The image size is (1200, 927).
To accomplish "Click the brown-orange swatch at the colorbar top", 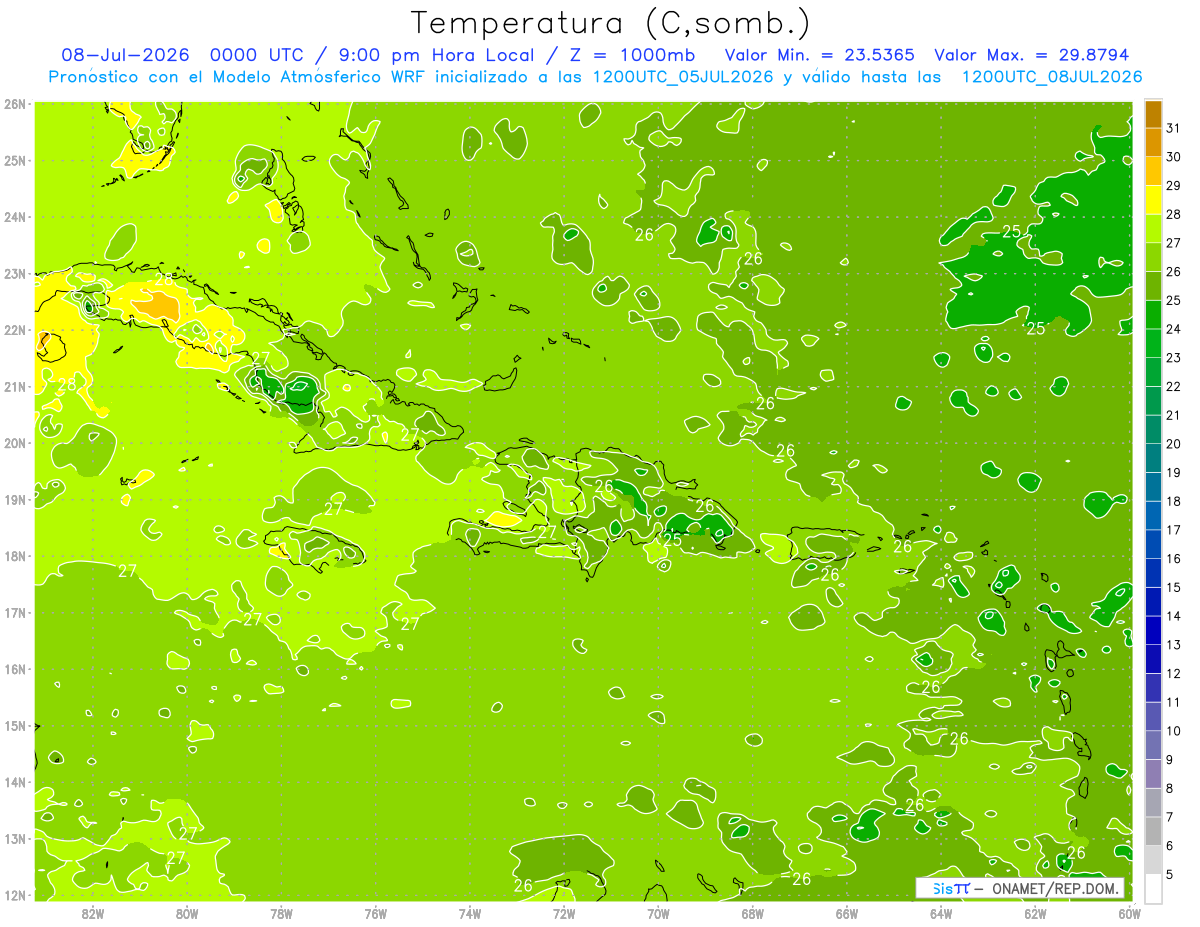I will pyautogui.click(x=1153, y=114).
